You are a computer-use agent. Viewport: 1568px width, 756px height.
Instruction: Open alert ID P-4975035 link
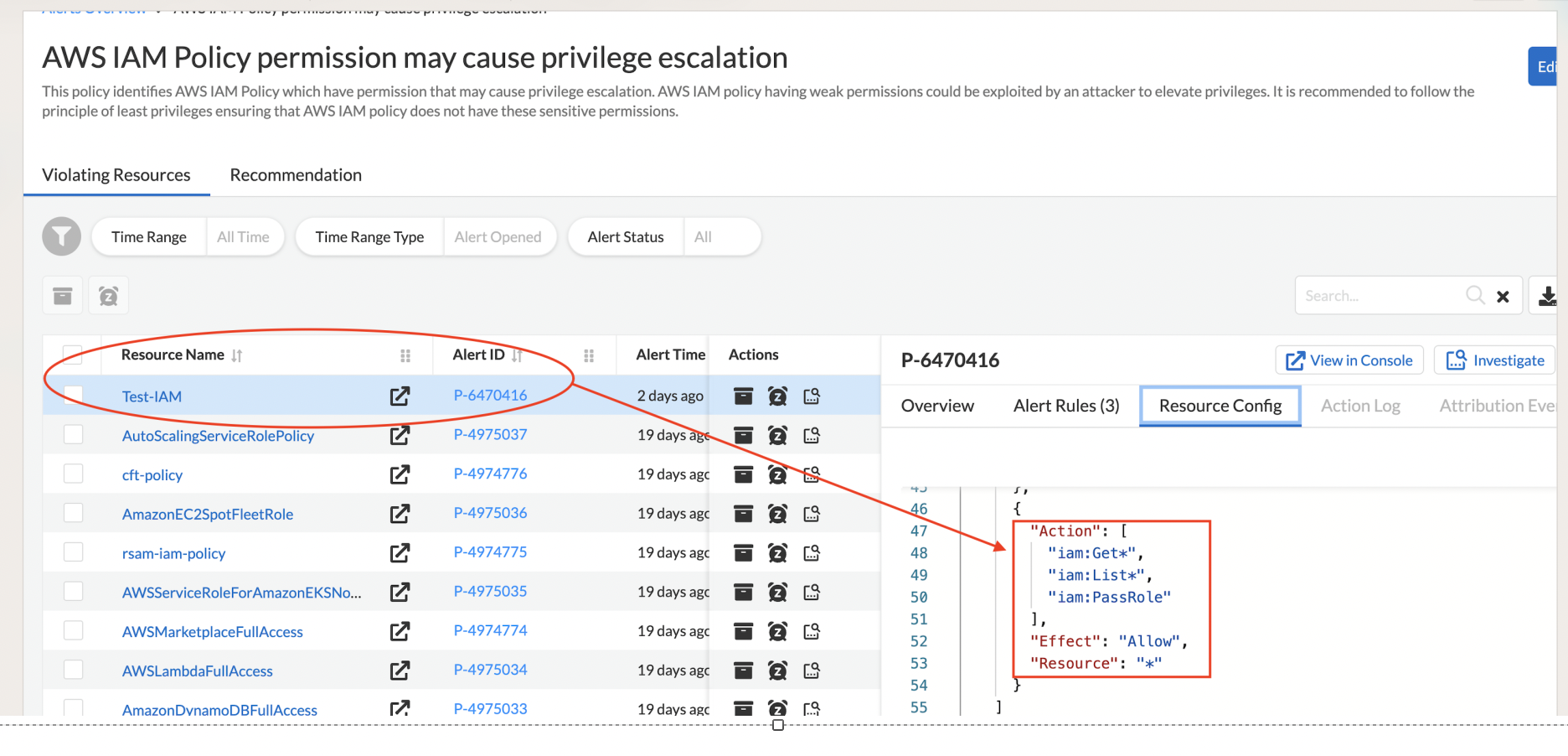click(490, 591)
